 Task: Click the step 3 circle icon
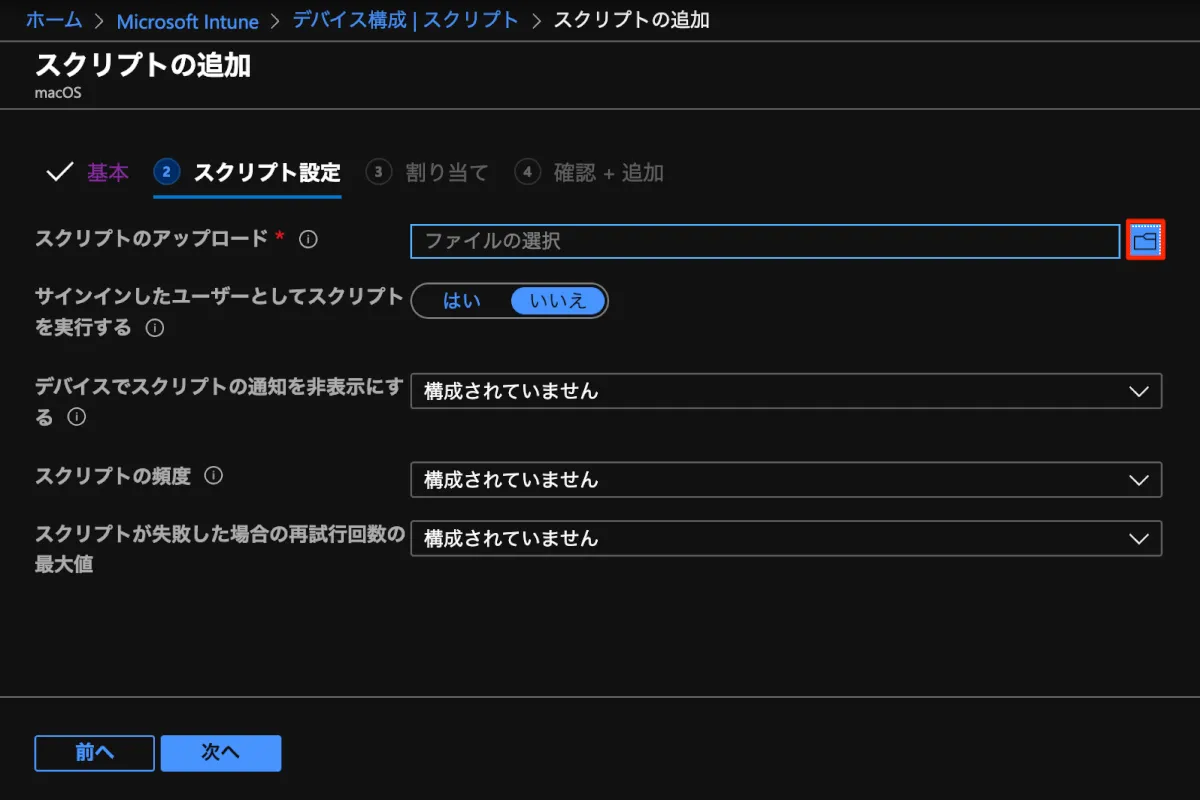tap(378, 172)
